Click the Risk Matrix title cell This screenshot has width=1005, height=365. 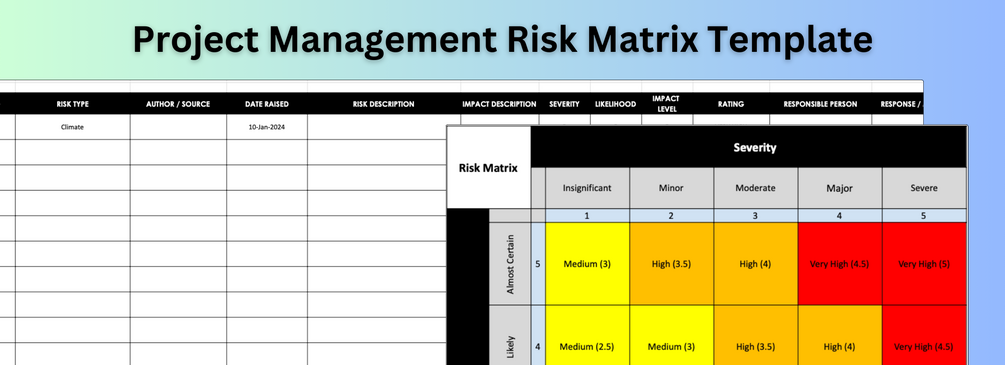[488, 168]
